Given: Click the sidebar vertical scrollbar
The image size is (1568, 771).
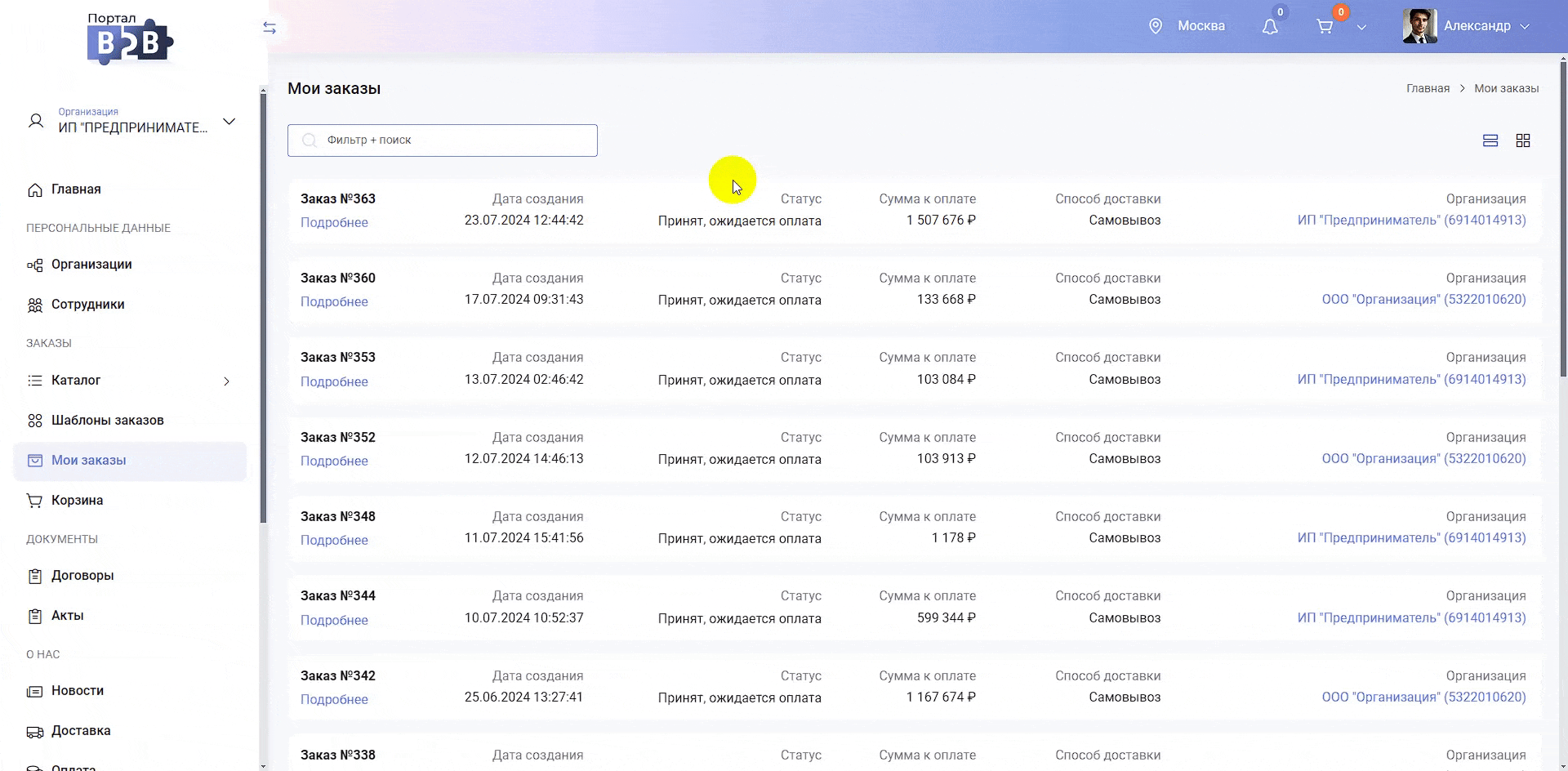Looking at the screenshot, I should 263,310.
